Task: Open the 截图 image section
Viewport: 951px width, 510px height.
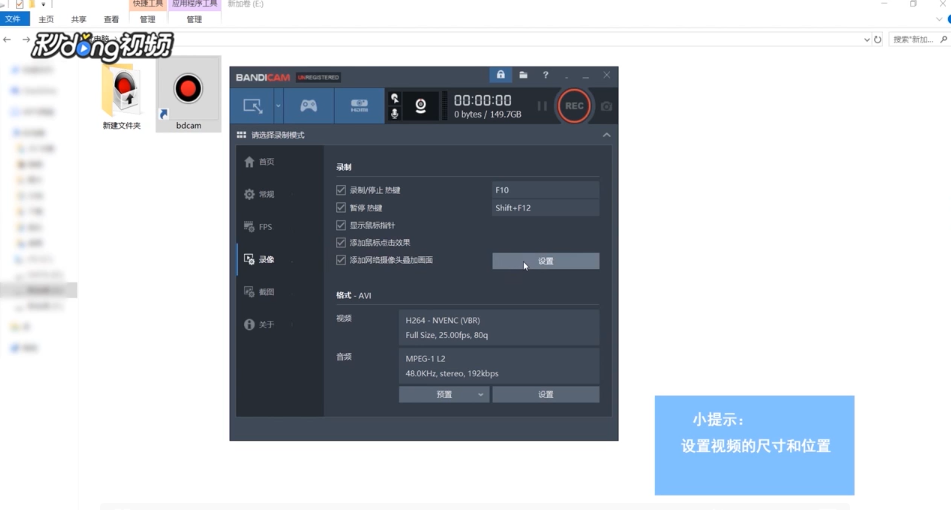Action: [x=267, y=292]
